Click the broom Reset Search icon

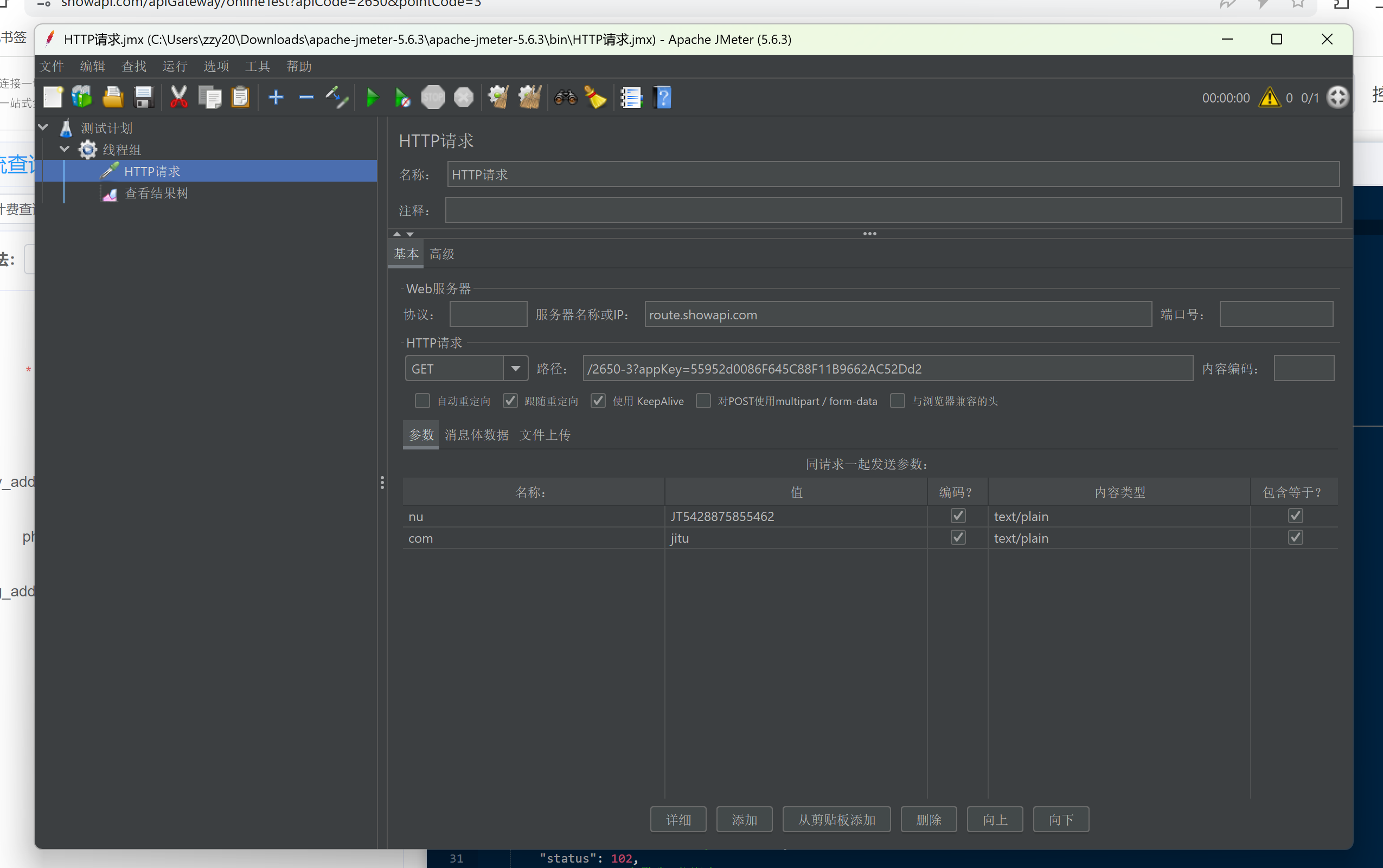click(x=596, y=98)
